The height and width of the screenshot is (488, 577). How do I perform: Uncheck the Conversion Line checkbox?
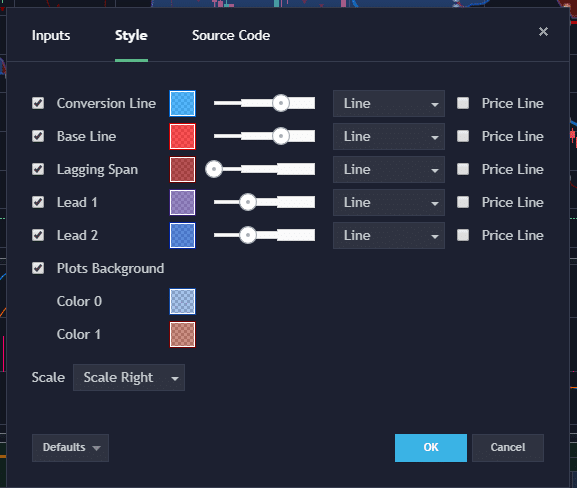[38, 103]
